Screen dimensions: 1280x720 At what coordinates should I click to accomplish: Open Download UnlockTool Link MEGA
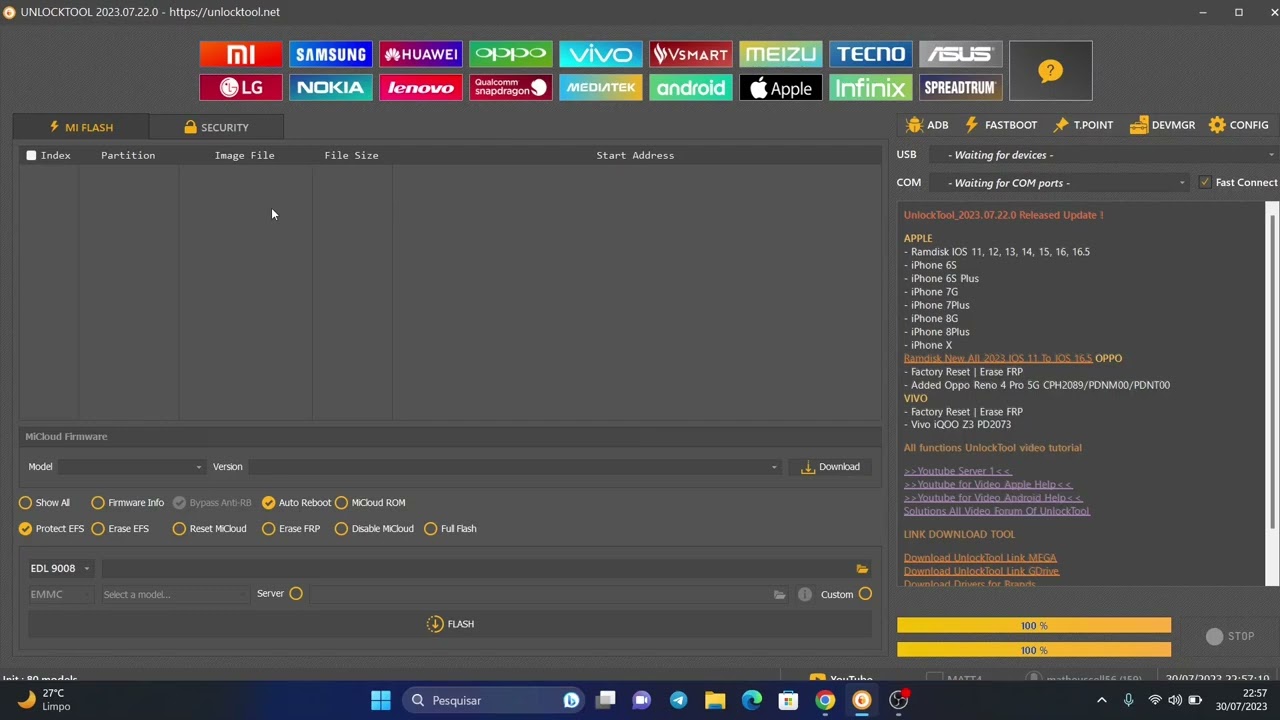[x=980, y=558]
